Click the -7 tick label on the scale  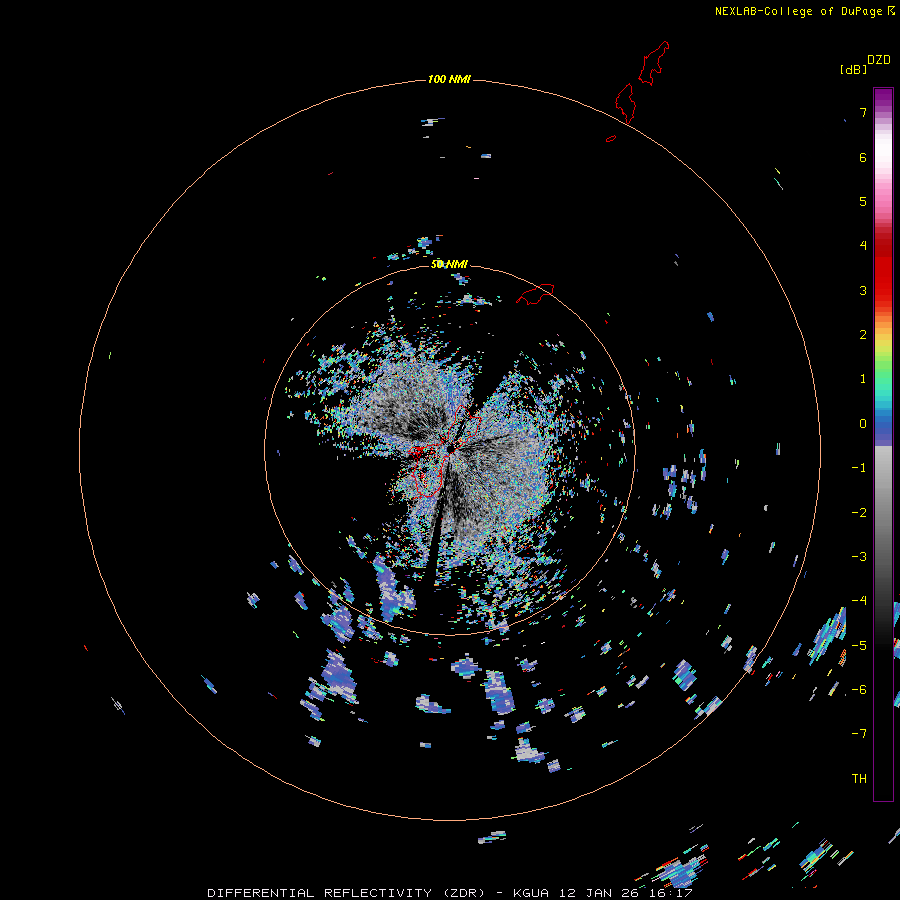pyautogui.click(x=859, y=734)
